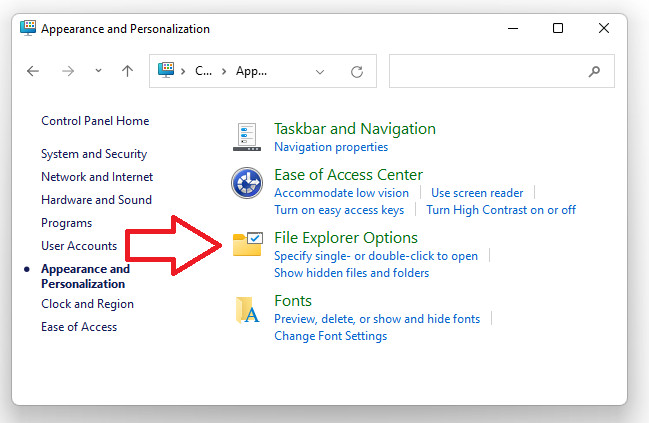Select Hardware and Sound category
This screenshot has height=423, width=649.
coord(96,200)
